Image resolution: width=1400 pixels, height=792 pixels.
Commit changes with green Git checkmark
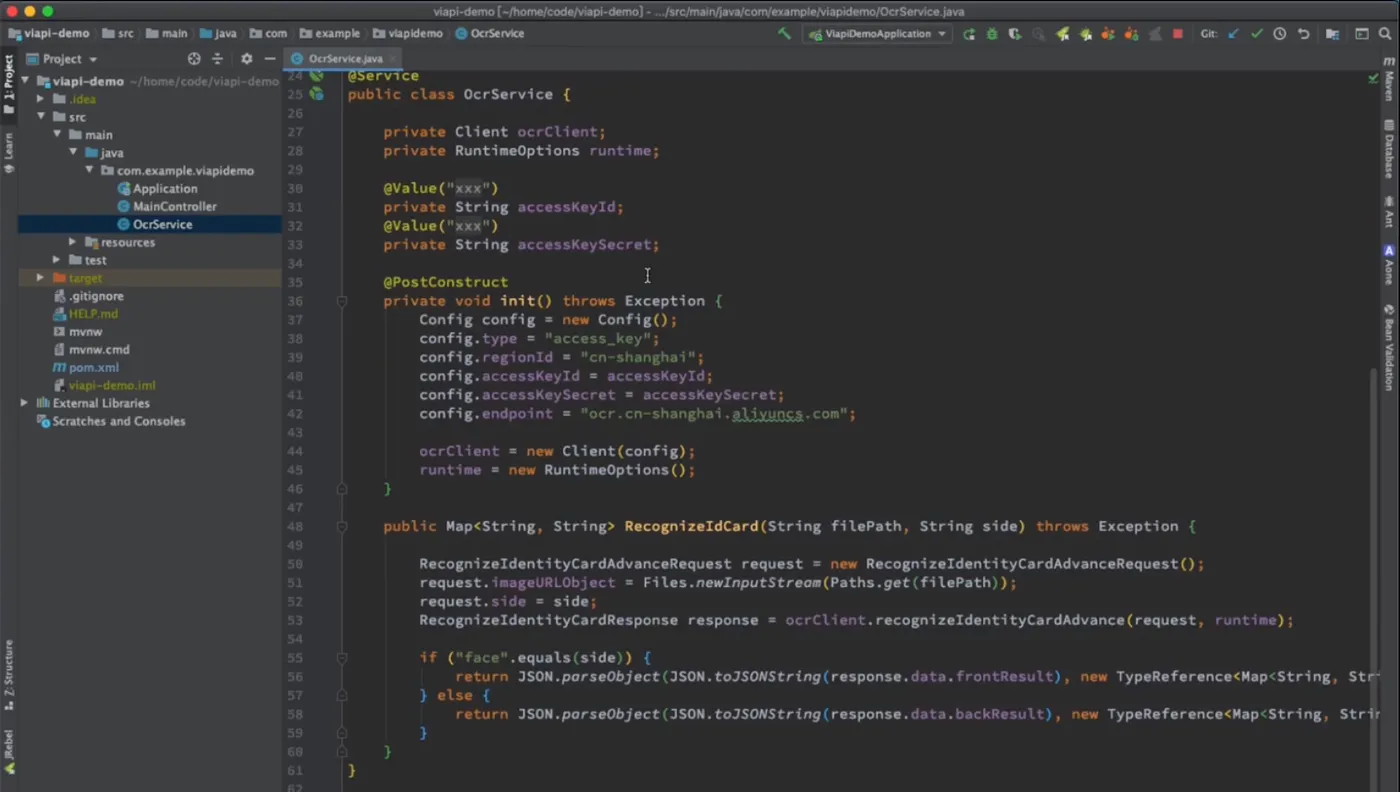tap(1257, 33)
